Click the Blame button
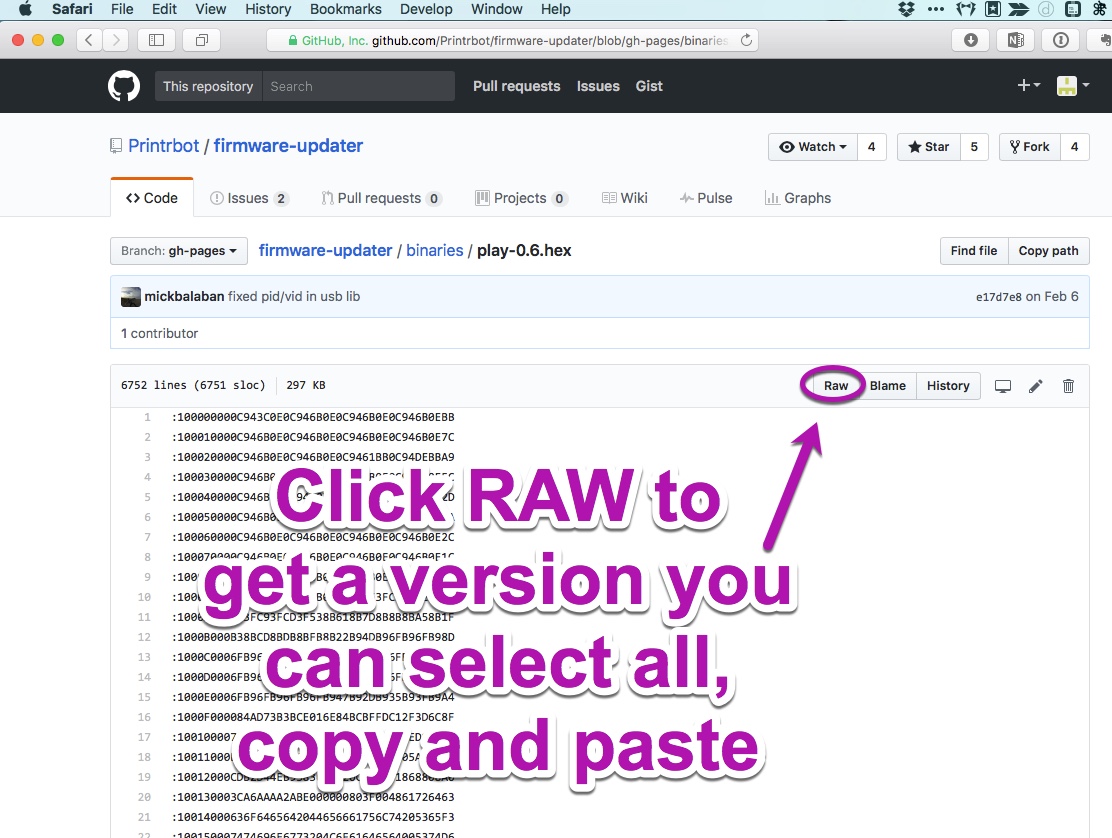 click(888, 386)
